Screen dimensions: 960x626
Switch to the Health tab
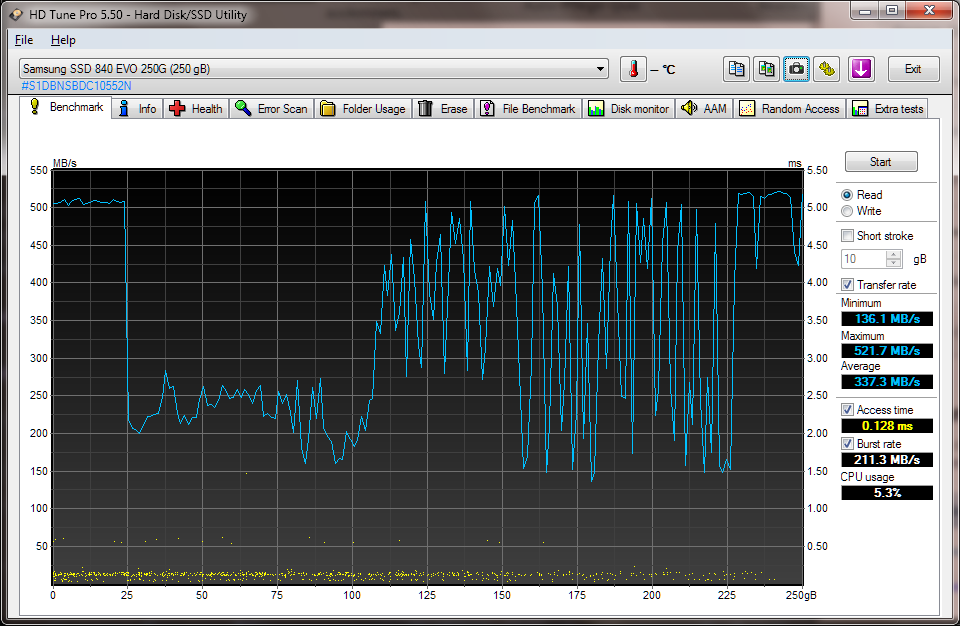[x=196, y=108]
